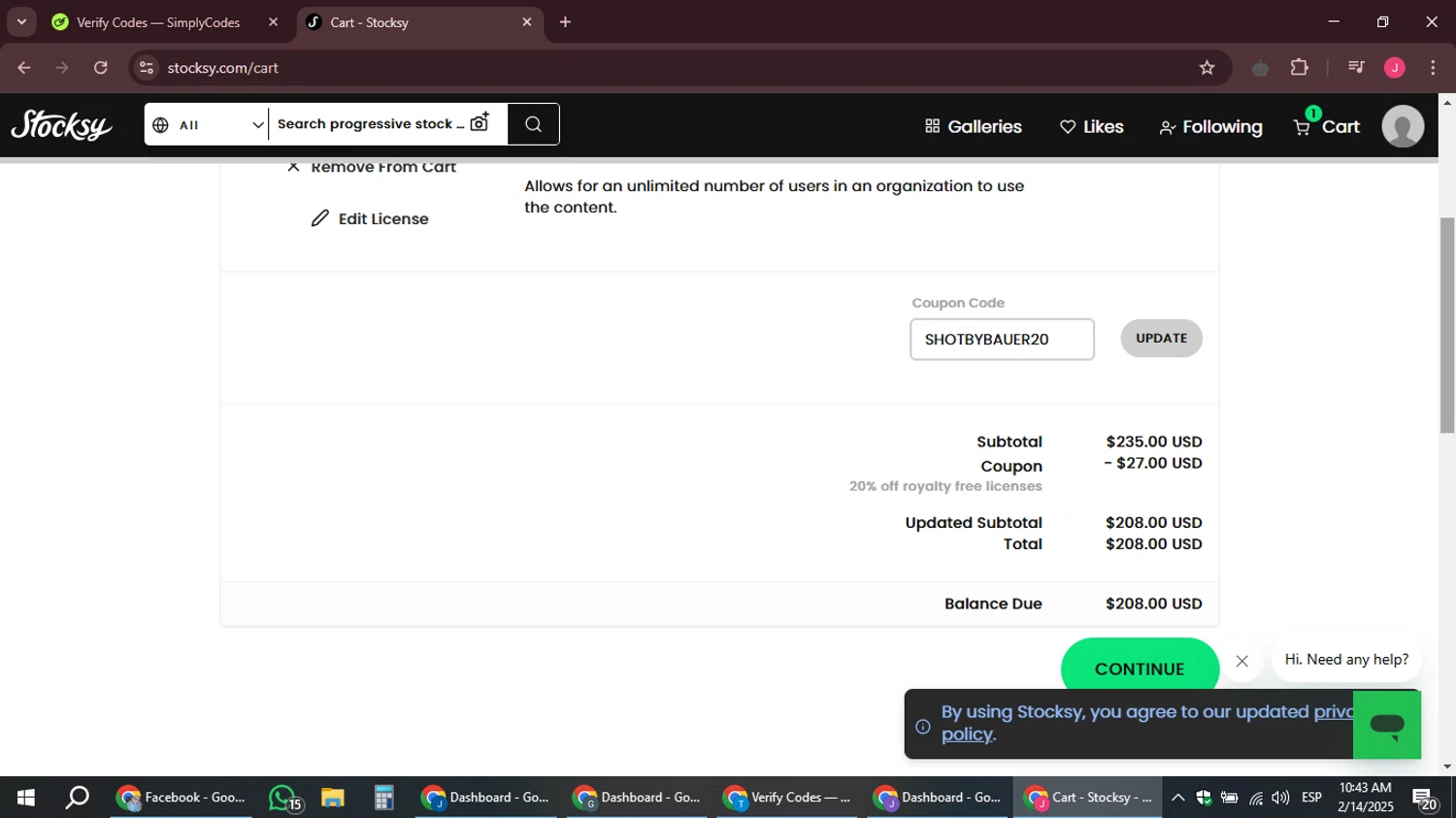Reload the current page

(x=101, y=68)
